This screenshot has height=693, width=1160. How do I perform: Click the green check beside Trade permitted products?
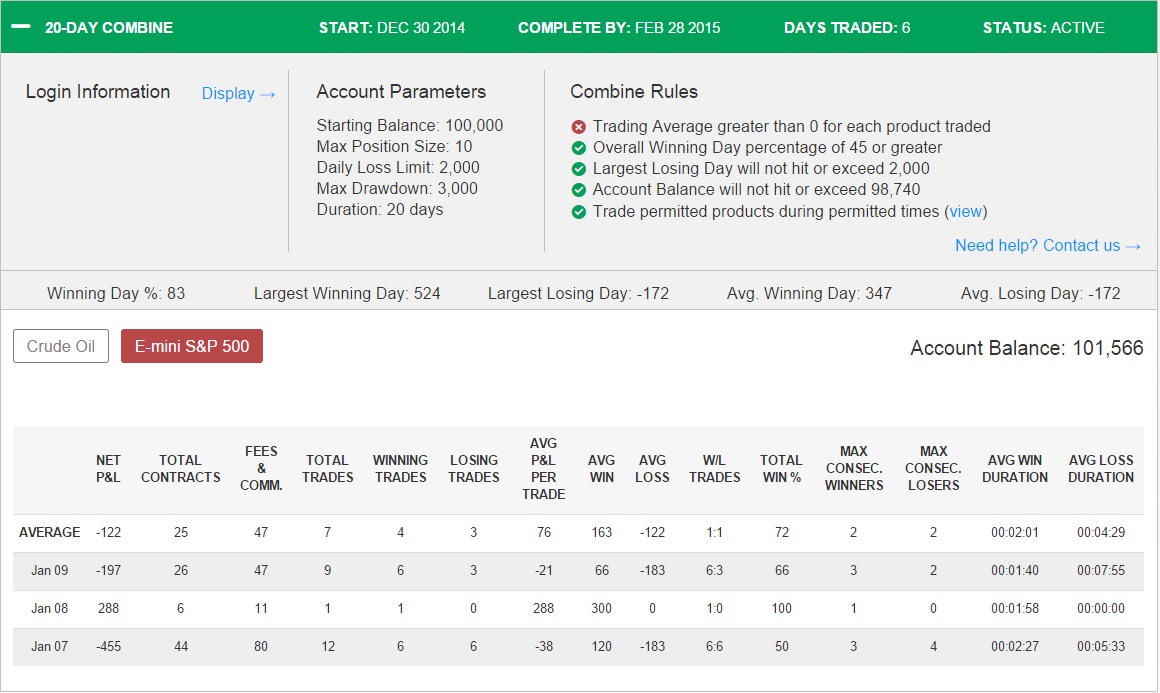[579, 212]
